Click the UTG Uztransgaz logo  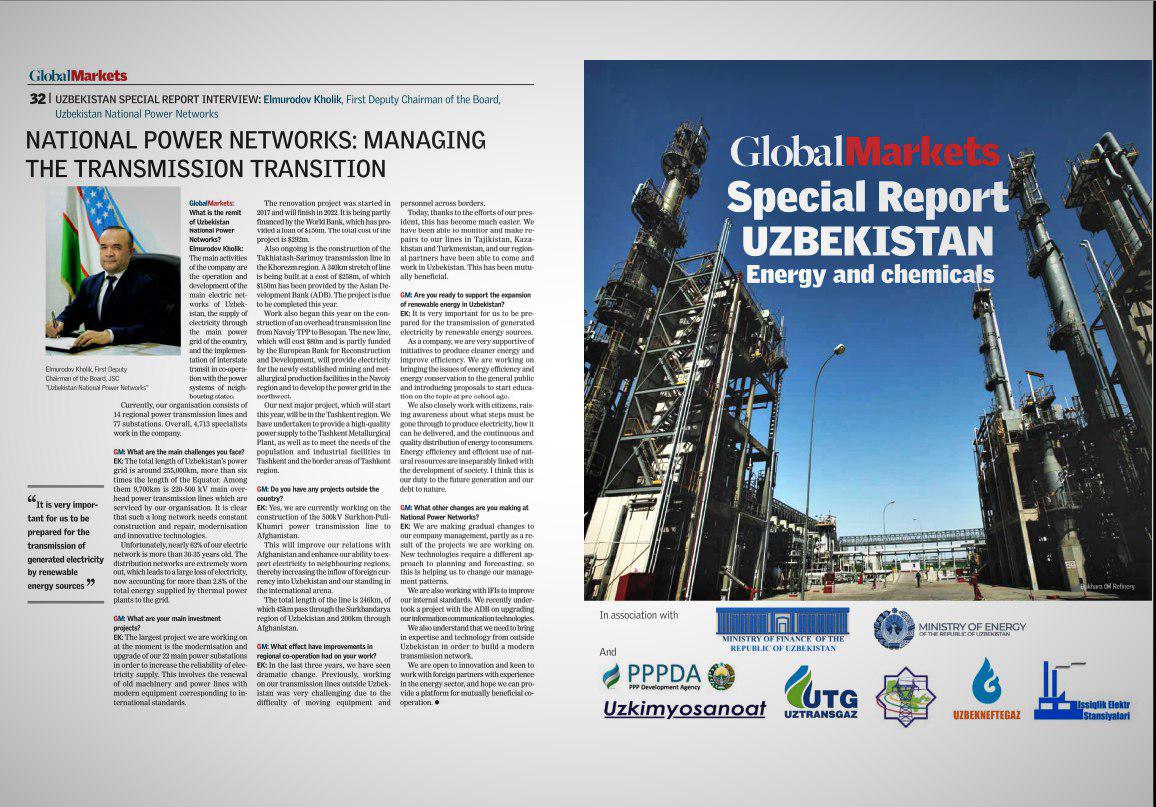[x=821, y=693]
